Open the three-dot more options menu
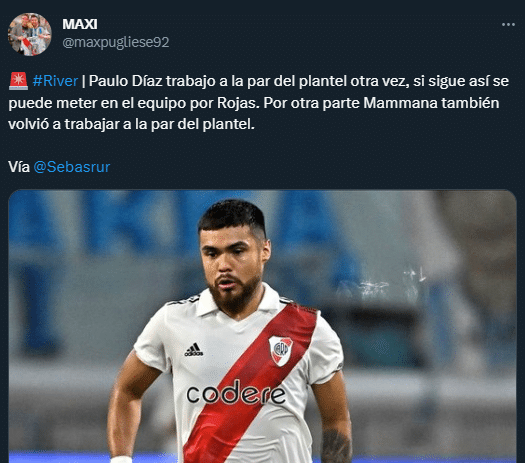Image resolution: width=525 pixels, height=463 pixels. click(508, 24)
